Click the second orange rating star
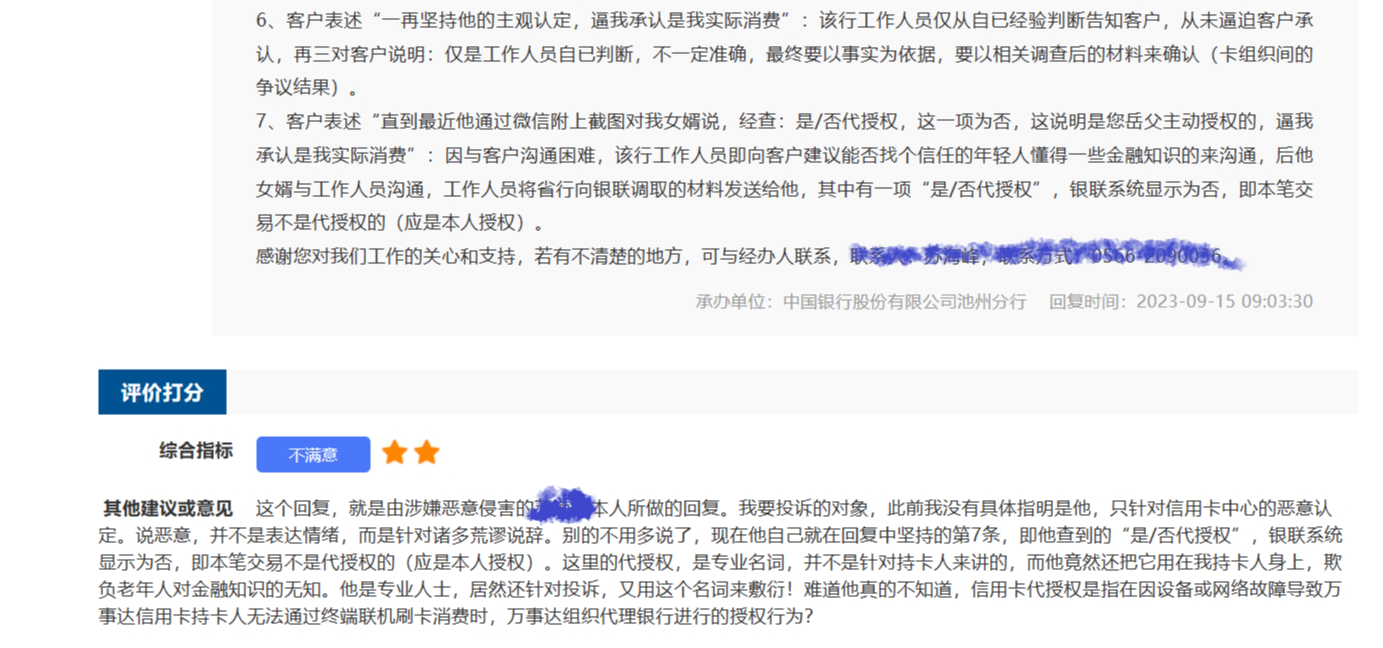1383x648 pixels. 427,453
